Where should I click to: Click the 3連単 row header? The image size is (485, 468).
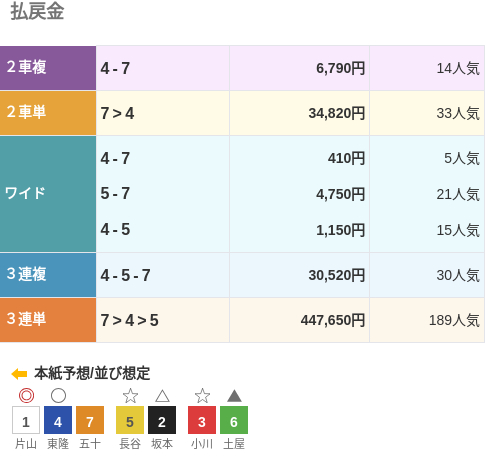[48, 320]
